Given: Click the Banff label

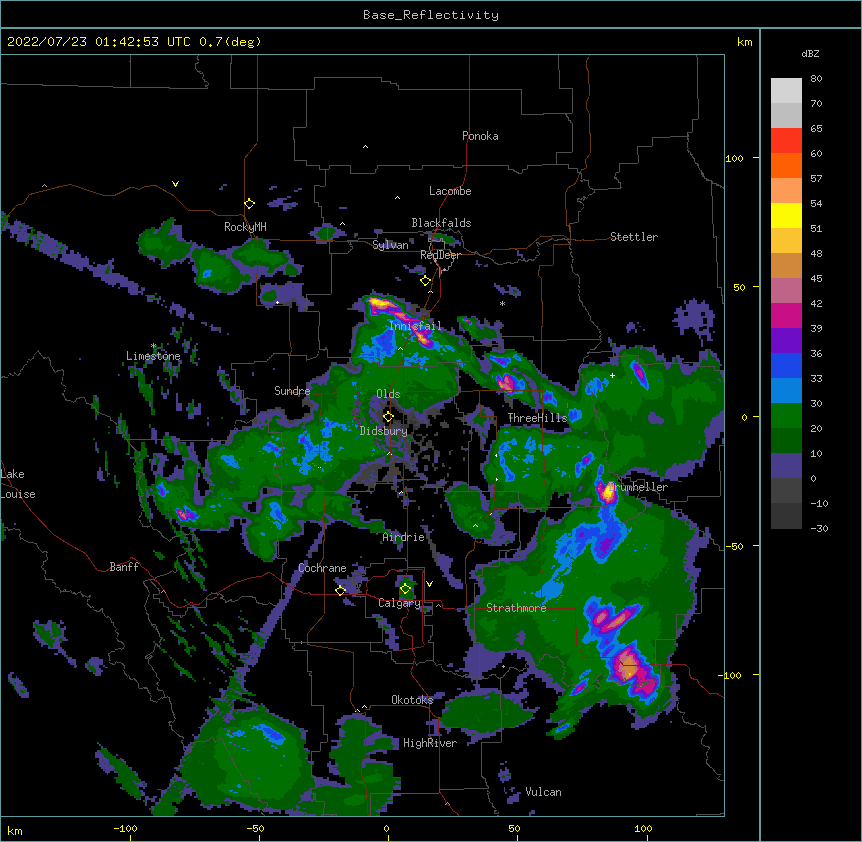Looking at the screenshot, I should [x=124, y=567].
